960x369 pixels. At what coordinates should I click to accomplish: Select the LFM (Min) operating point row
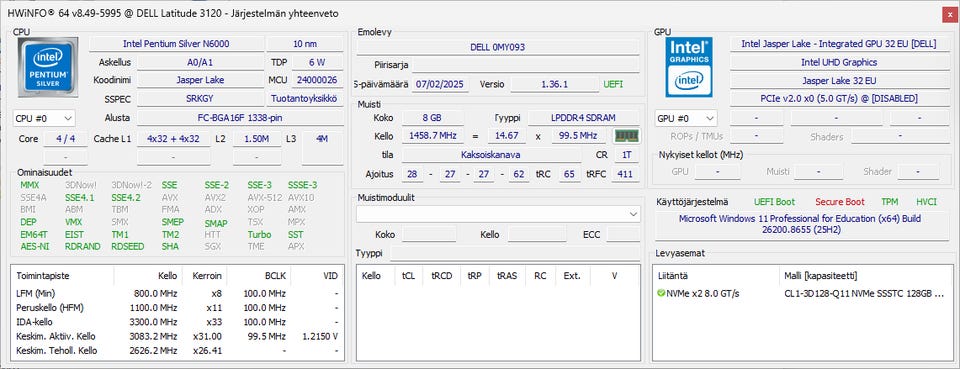coord(178,293)
